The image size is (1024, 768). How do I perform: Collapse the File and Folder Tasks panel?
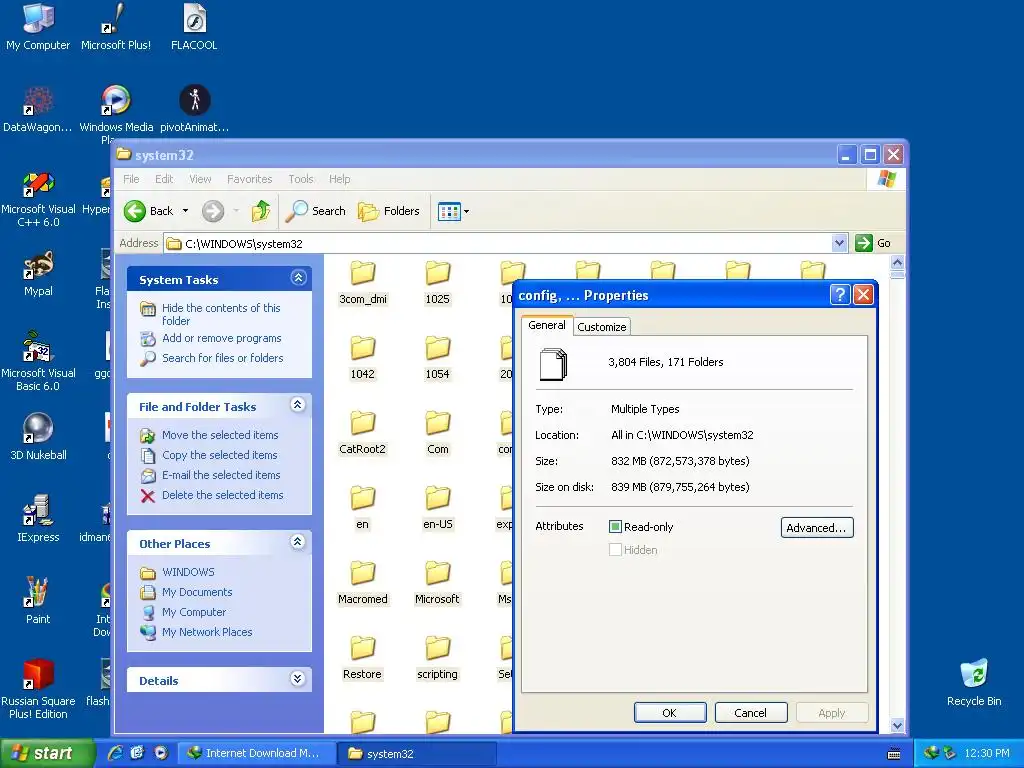298,405
